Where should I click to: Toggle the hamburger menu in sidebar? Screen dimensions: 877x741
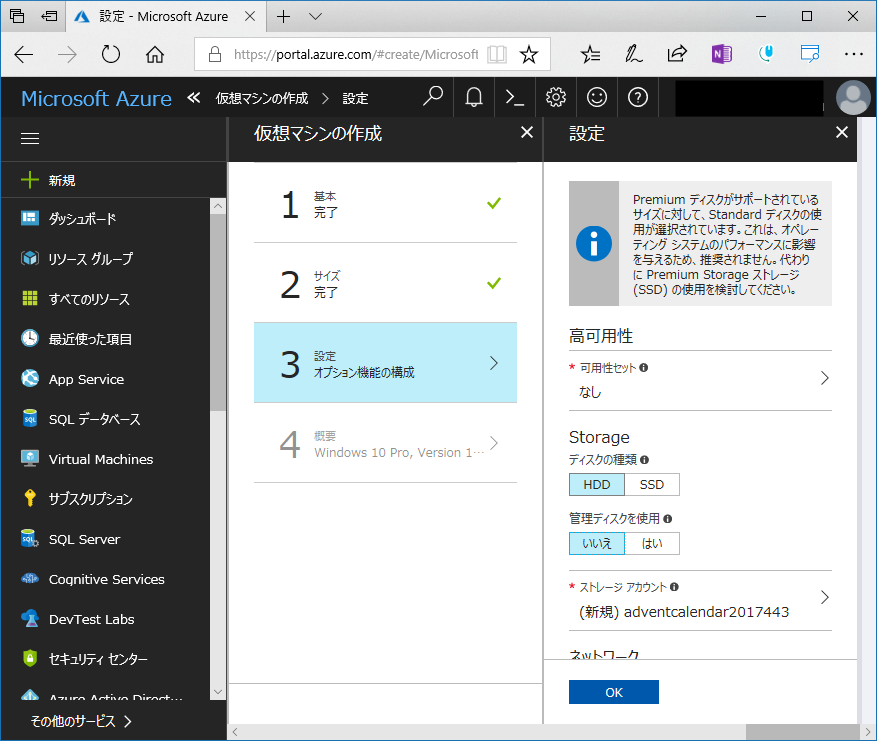coord(30,138)
